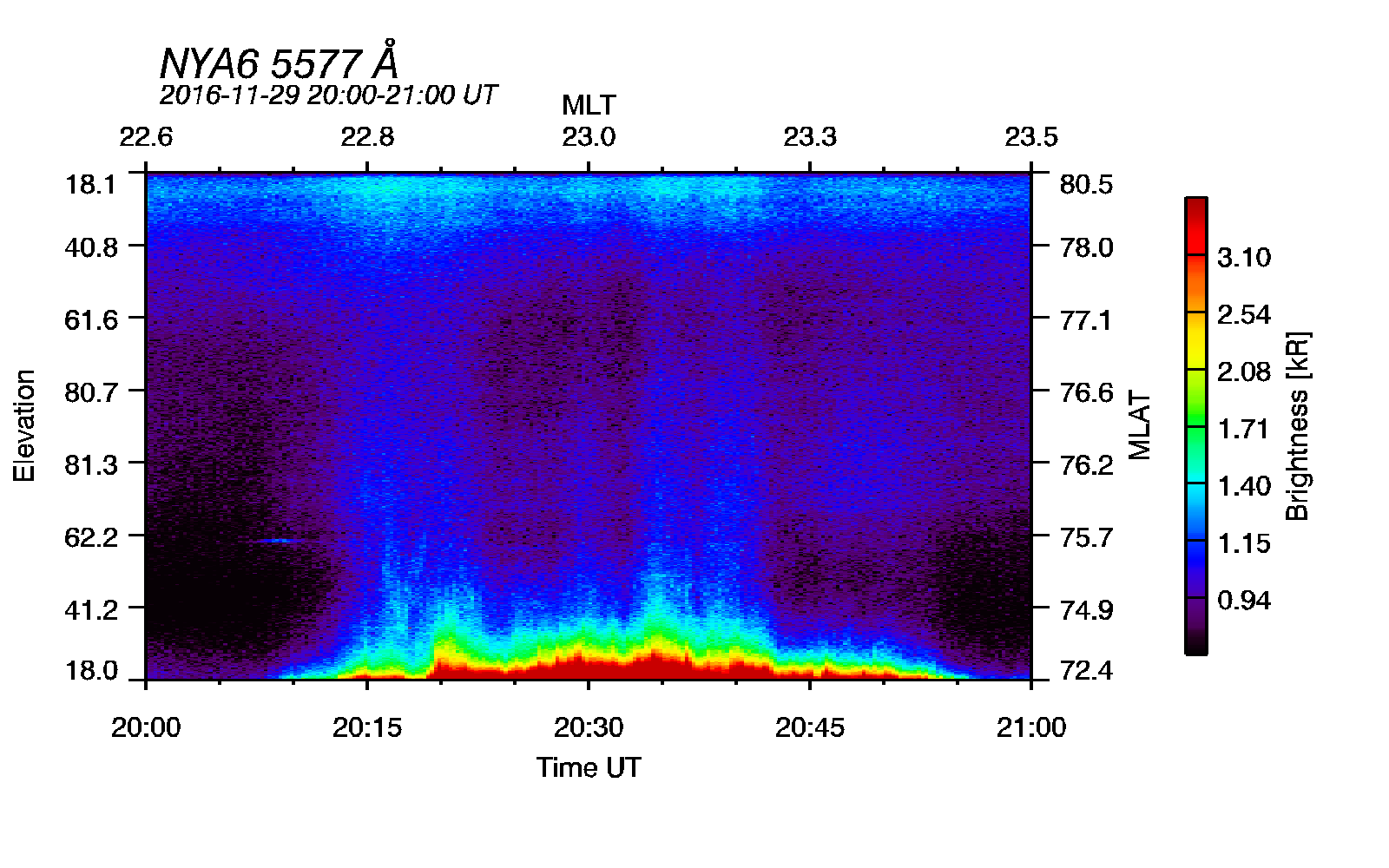Click the "Elevation" left axis label
The image size is (1389, 868).
pos(24,425)
